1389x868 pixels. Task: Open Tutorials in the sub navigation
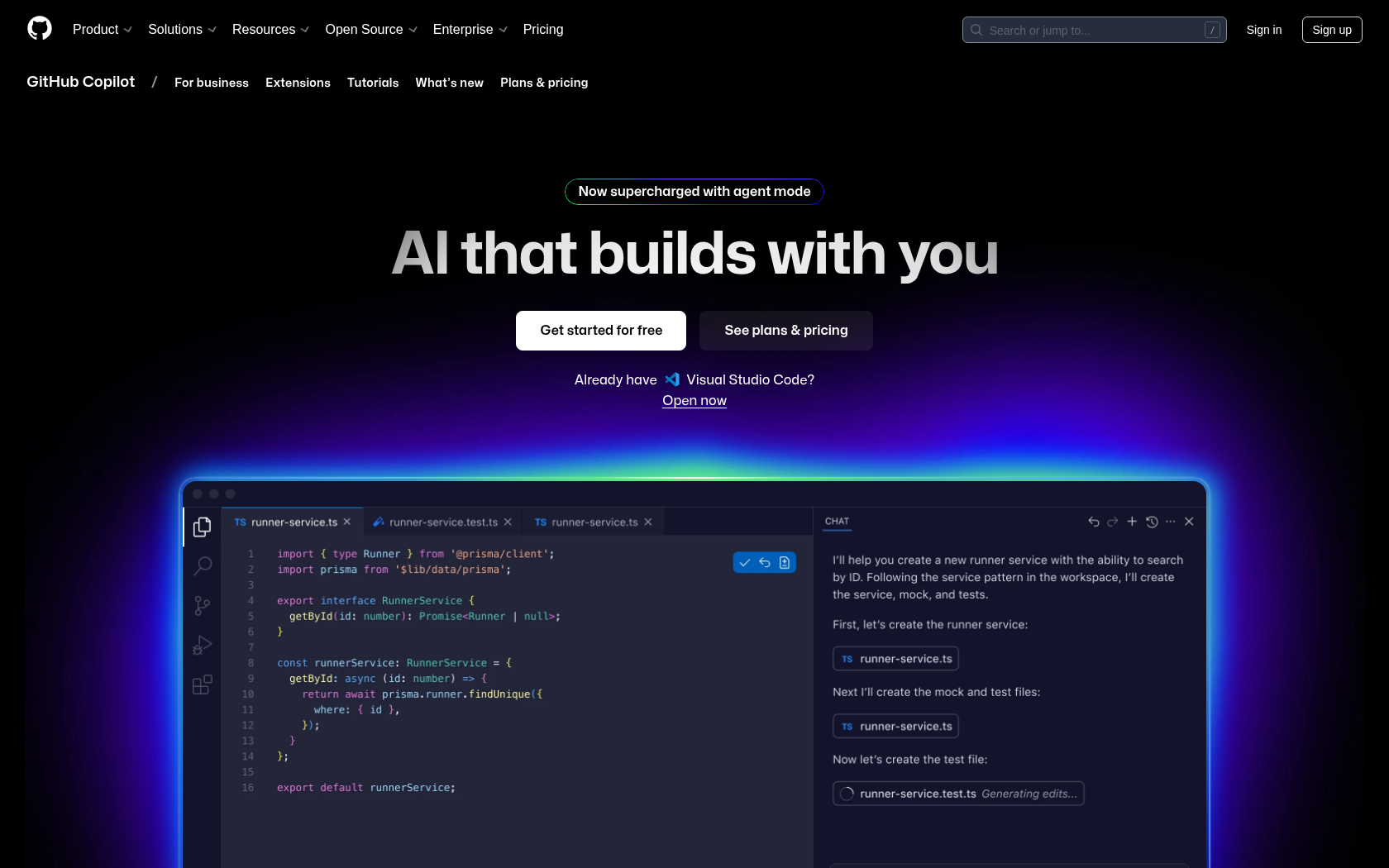tap(373, 83)
